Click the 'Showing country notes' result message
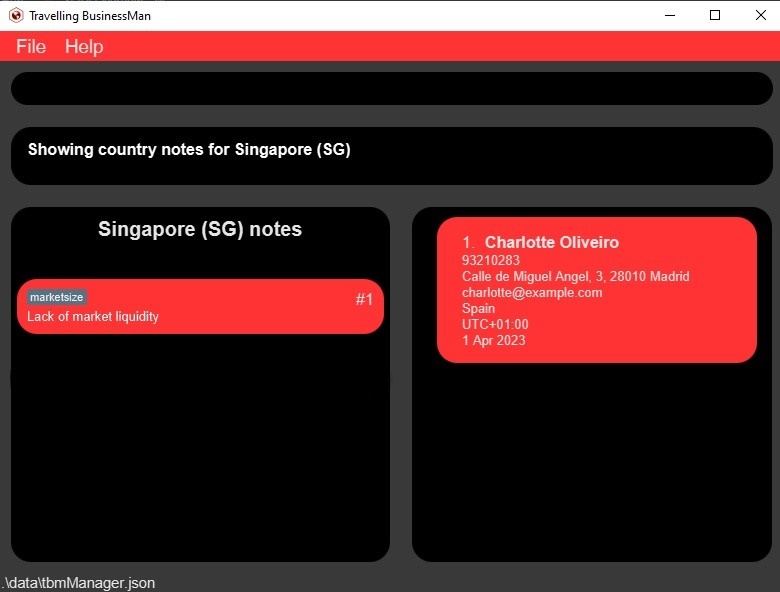This screenshot has width=780, height=592. tap(189, 149)
